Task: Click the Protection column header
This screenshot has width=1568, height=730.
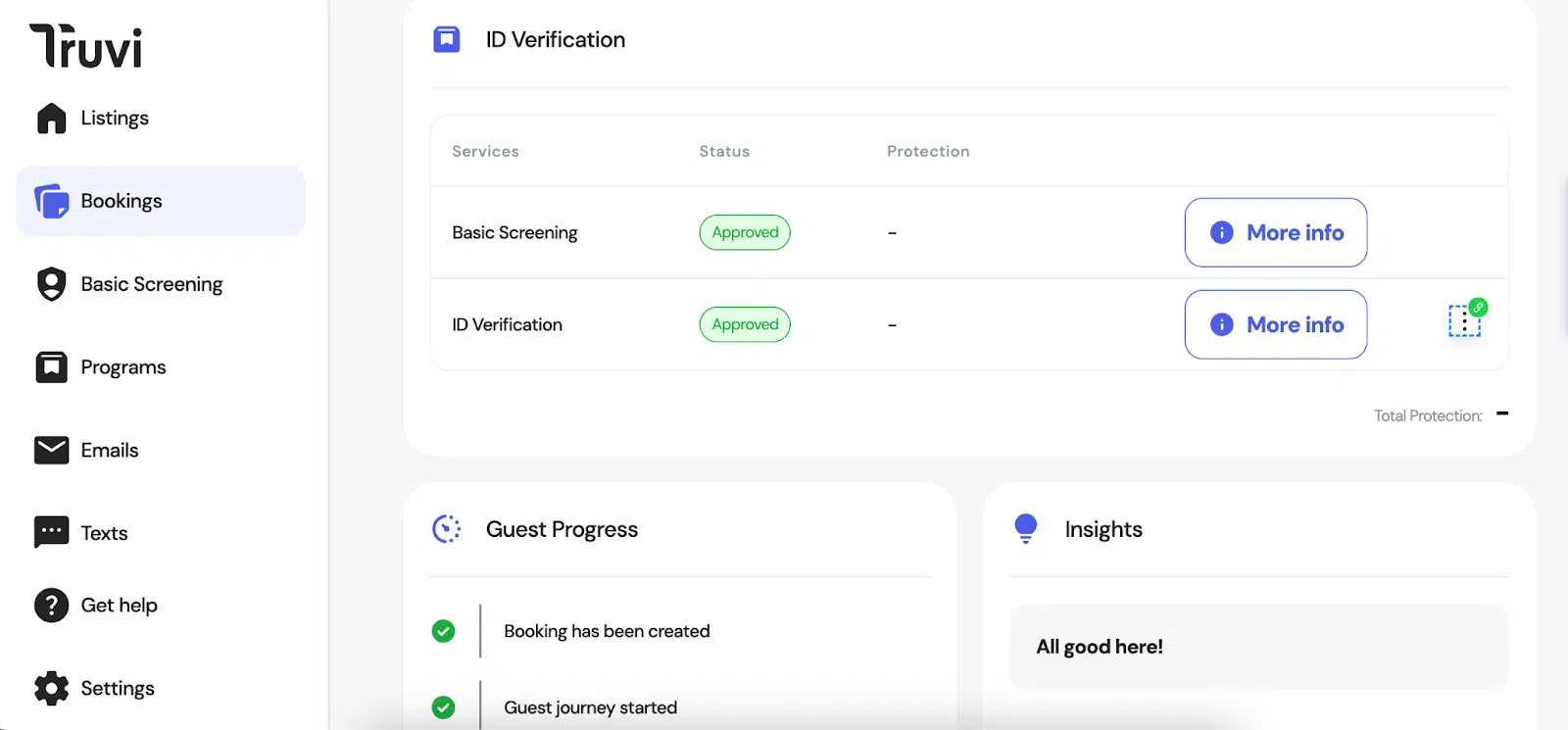Action: [928, 151]
